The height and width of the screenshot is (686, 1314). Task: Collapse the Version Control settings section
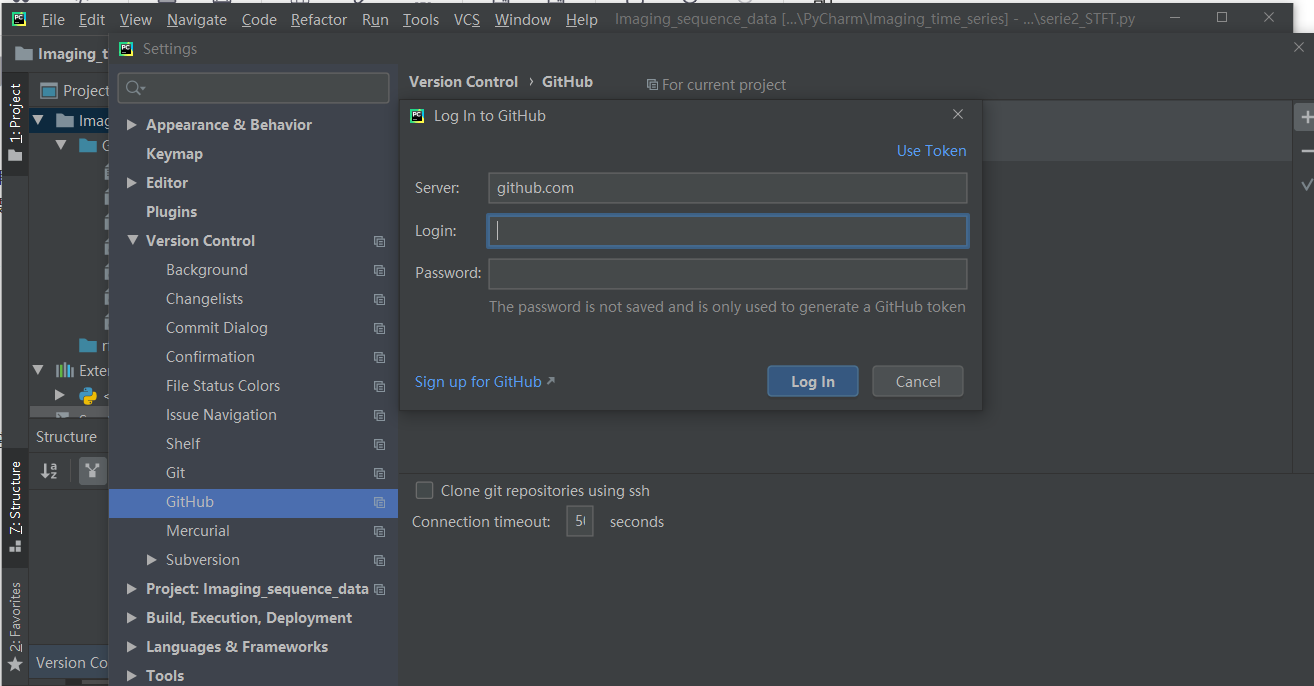click(x=132, y=241)
